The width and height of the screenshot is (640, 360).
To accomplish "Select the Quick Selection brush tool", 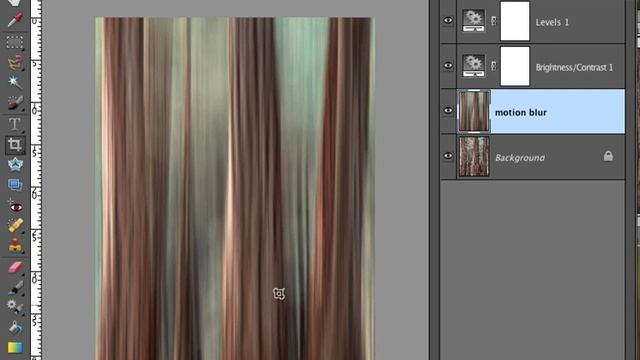I will (15, 102).
